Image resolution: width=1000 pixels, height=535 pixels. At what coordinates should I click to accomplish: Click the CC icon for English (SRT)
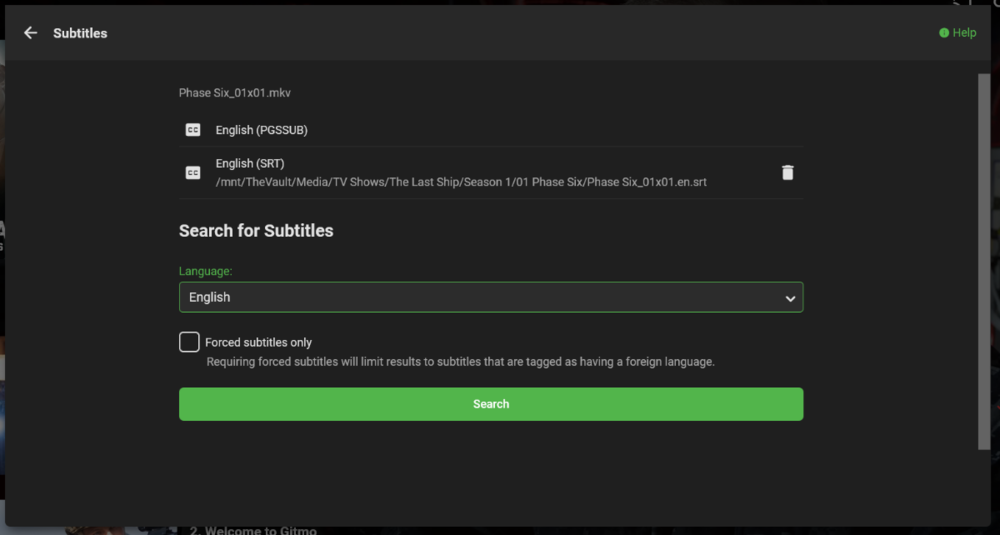point(193,173)
